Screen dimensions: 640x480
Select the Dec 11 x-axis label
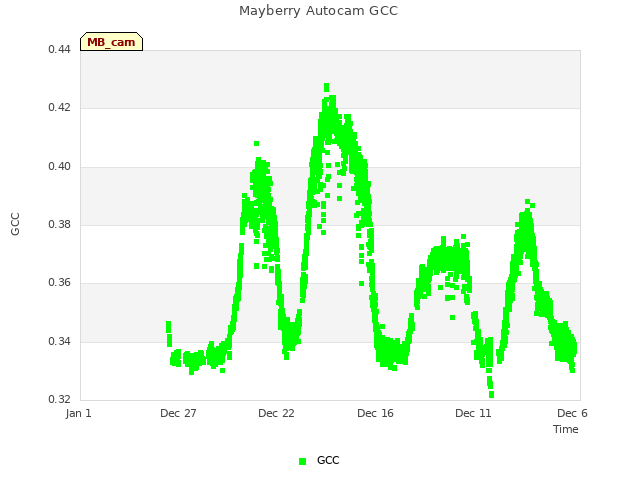point(473,413)
